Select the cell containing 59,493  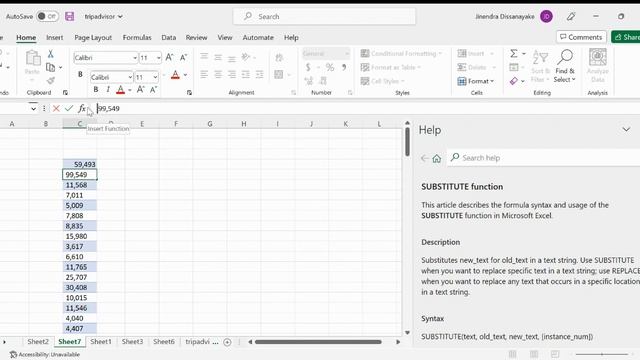tap(80, 164)
